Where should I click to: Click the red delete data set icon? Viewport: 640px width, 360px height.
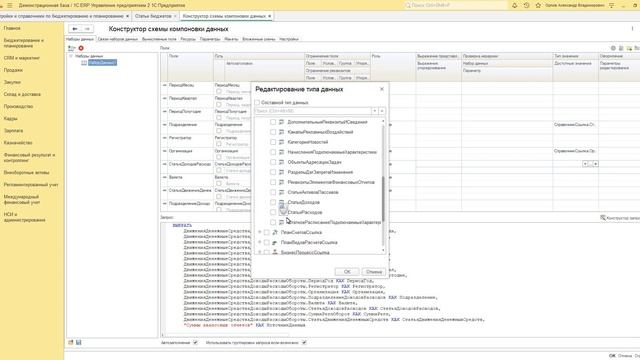click(x=81, y=48)
